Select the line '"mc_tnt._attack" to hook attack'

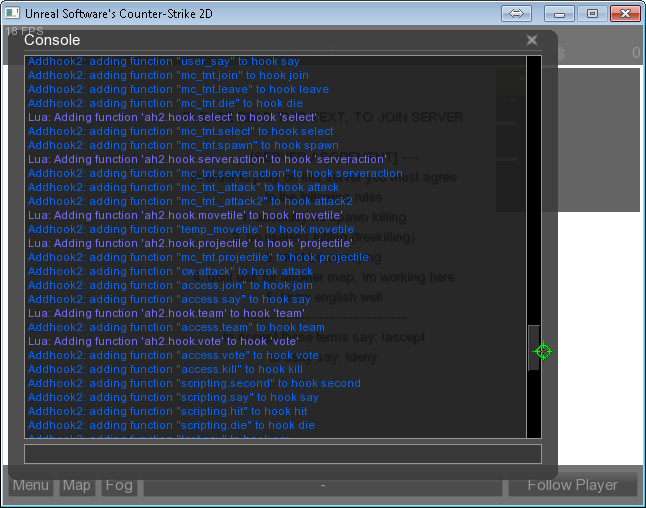[183, 187]
